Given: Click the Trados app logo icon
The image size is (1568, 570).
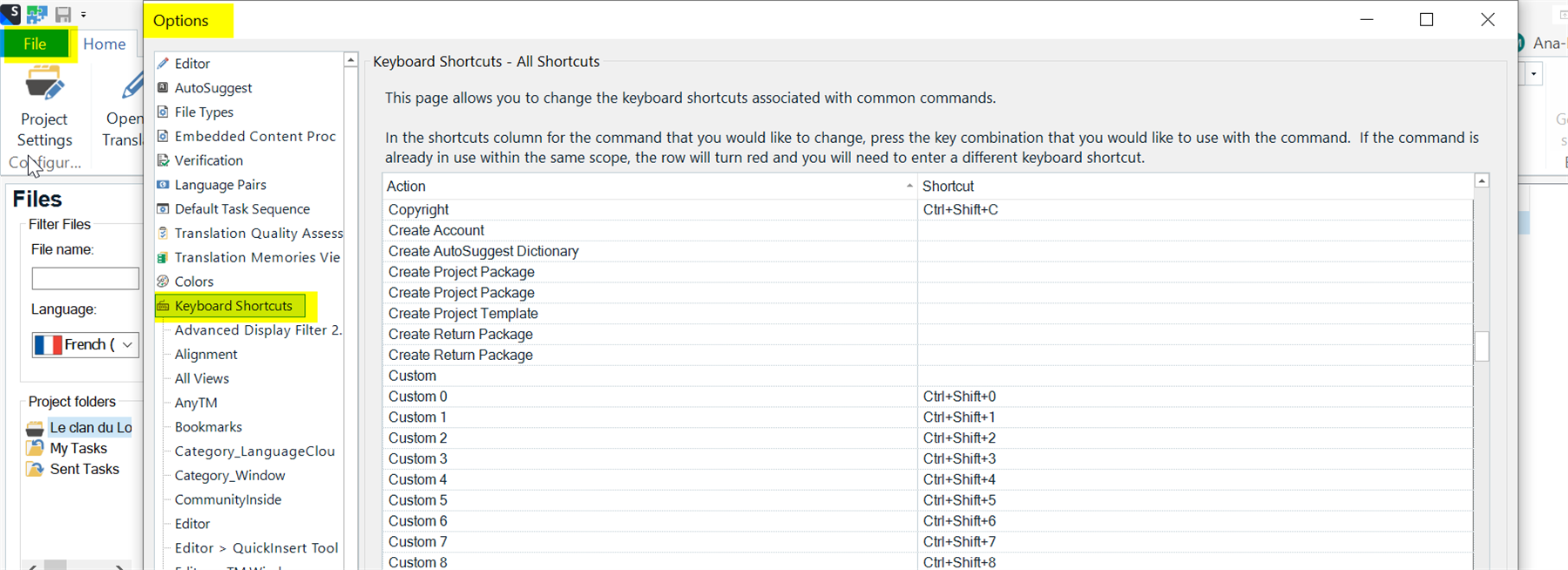Looking at the screenshot, I should tap(10, 14).
